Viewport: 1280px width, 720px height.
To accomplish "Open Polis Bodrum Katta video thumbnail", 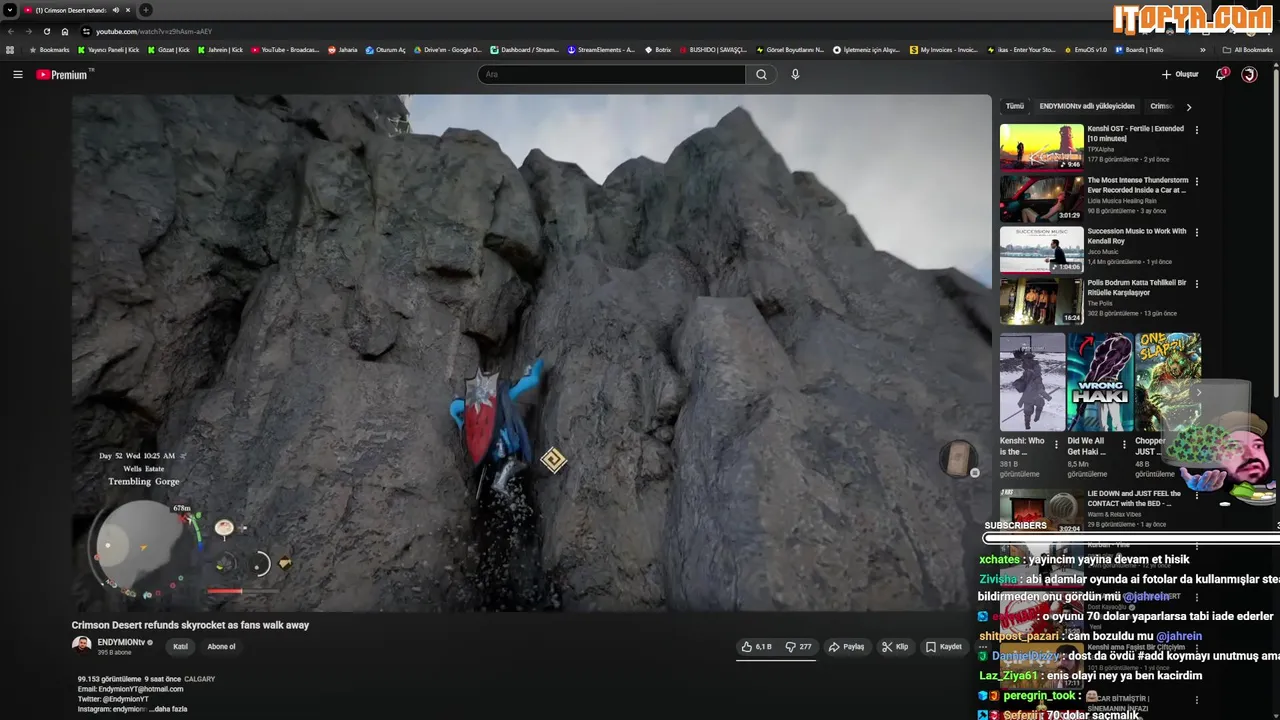I will tap(1041, 302).
